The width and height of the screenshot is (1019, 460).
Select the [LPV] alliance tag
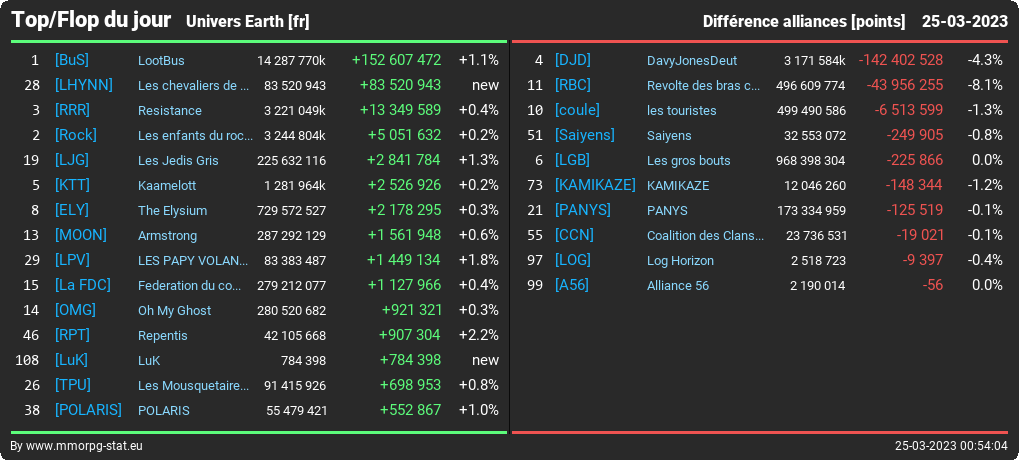[73, 261]
